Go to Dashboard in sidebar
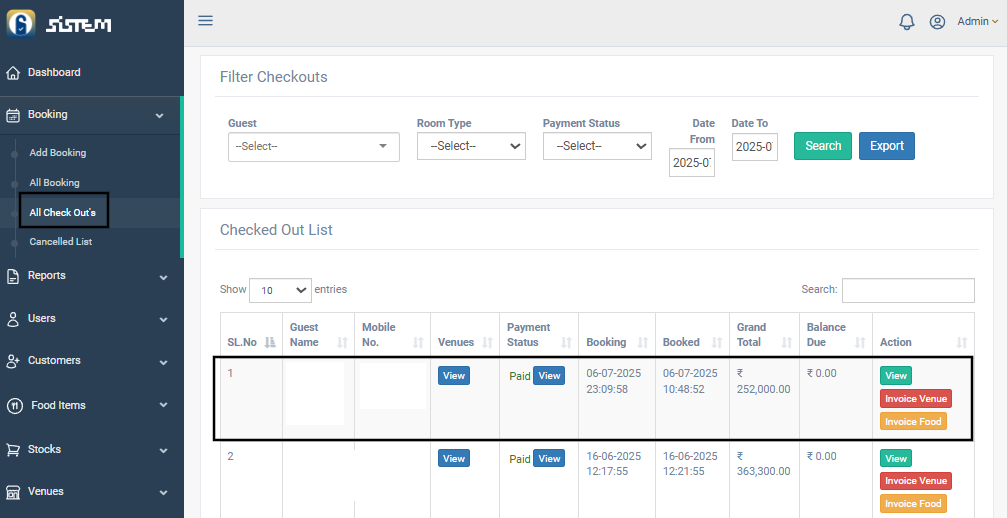Image resolution: width=1007 pixels, height=518 pixels. pyautogui.click(x=54, y=73)
